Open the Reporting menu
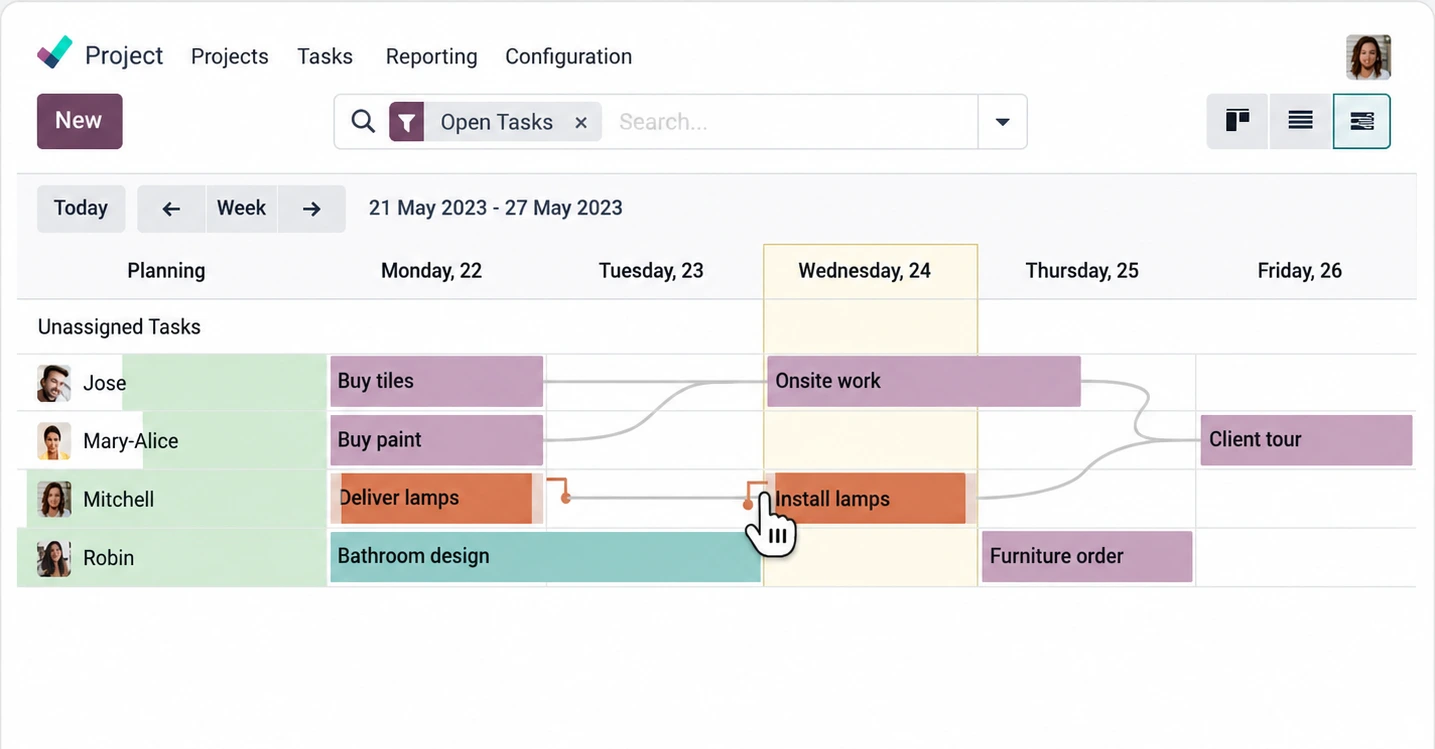This screenshot has width=1435, height=749. [x=431, y=57]
